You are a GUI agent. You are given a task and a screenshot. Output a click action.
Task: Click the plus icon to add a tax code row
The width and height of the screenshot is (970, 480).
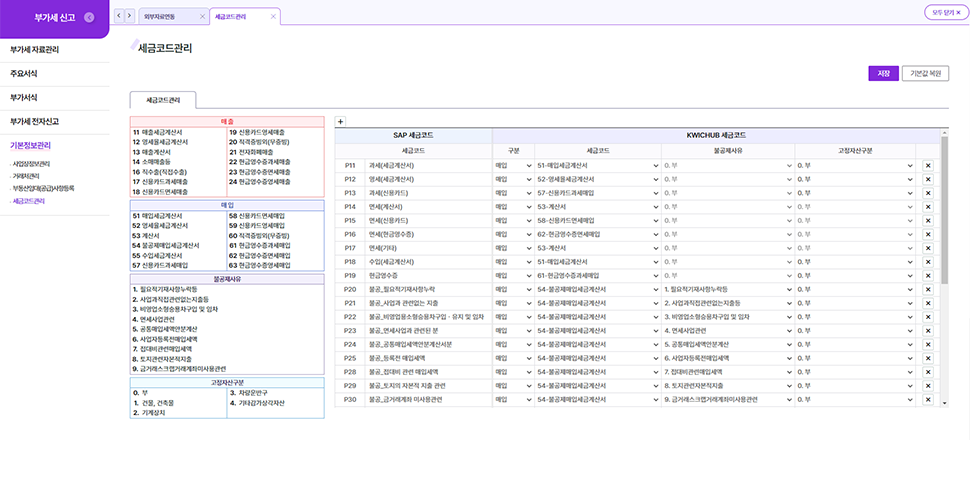[x=340, y=121]
